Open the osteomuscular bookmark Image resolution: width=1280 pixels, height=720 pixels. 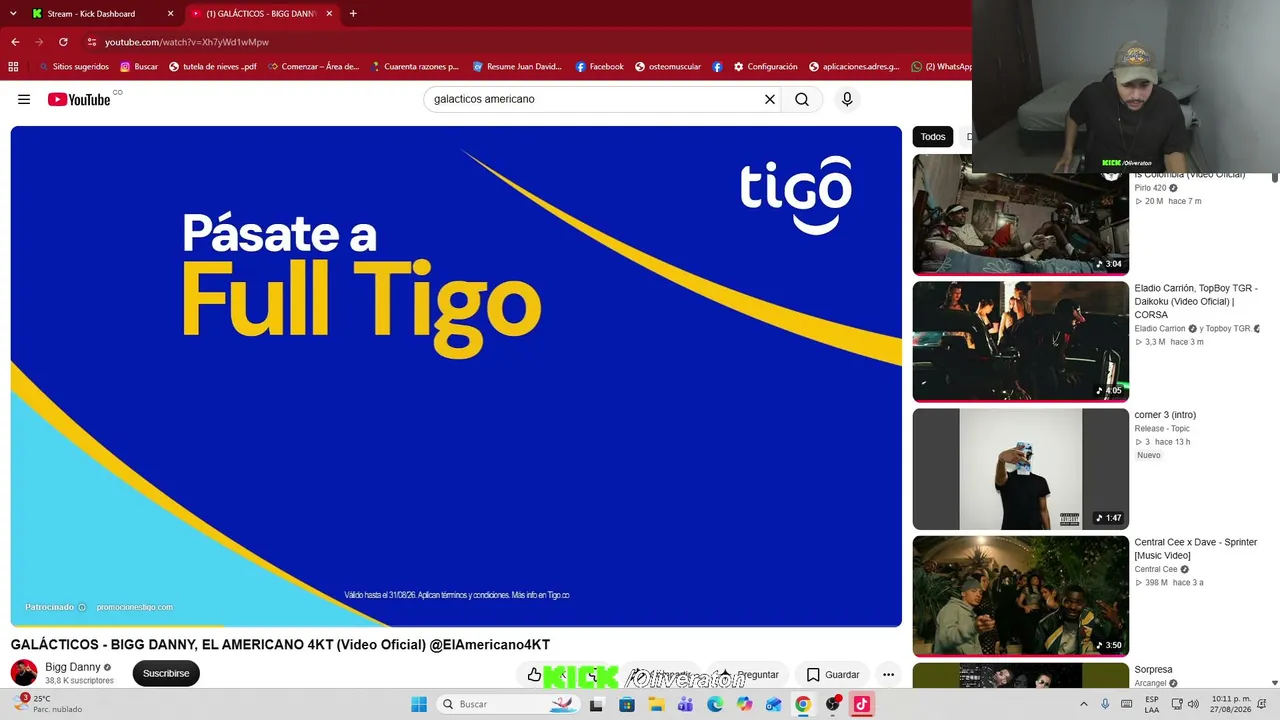click(x=668, y=67)
